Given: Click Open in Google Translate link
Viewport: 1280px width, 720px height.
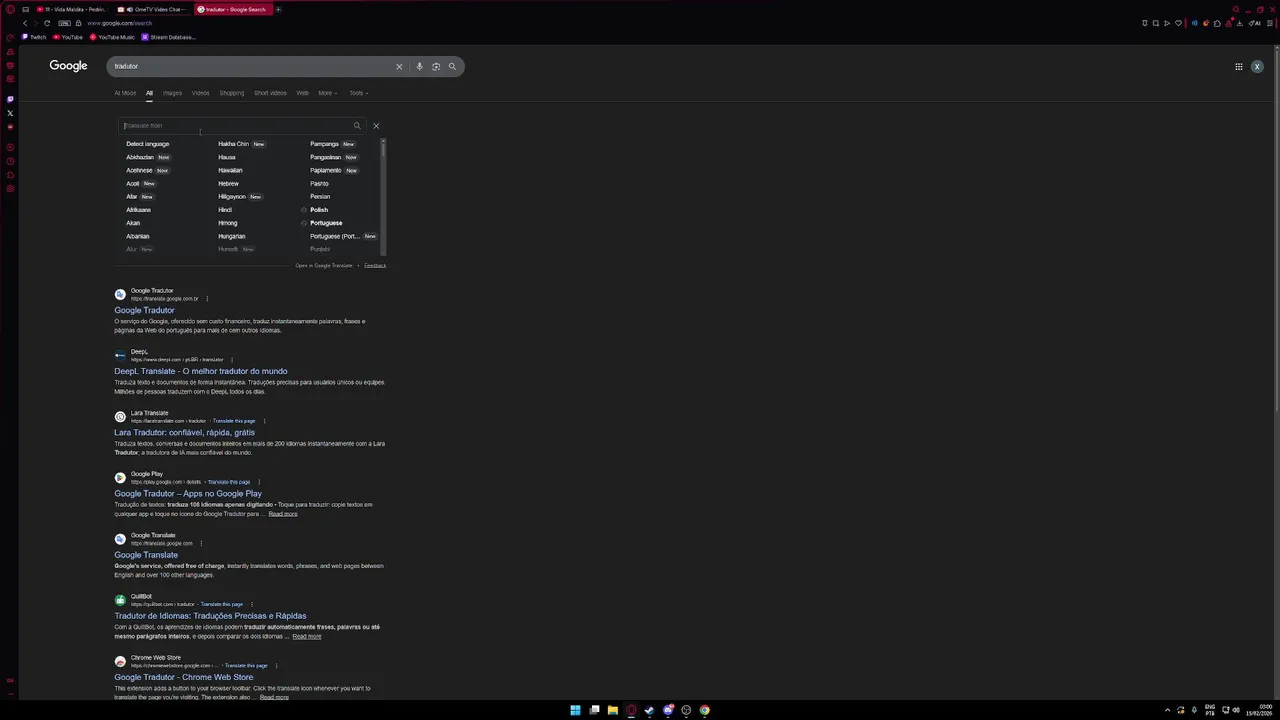Looking at the screenshot, I should (x=324, y=266).
